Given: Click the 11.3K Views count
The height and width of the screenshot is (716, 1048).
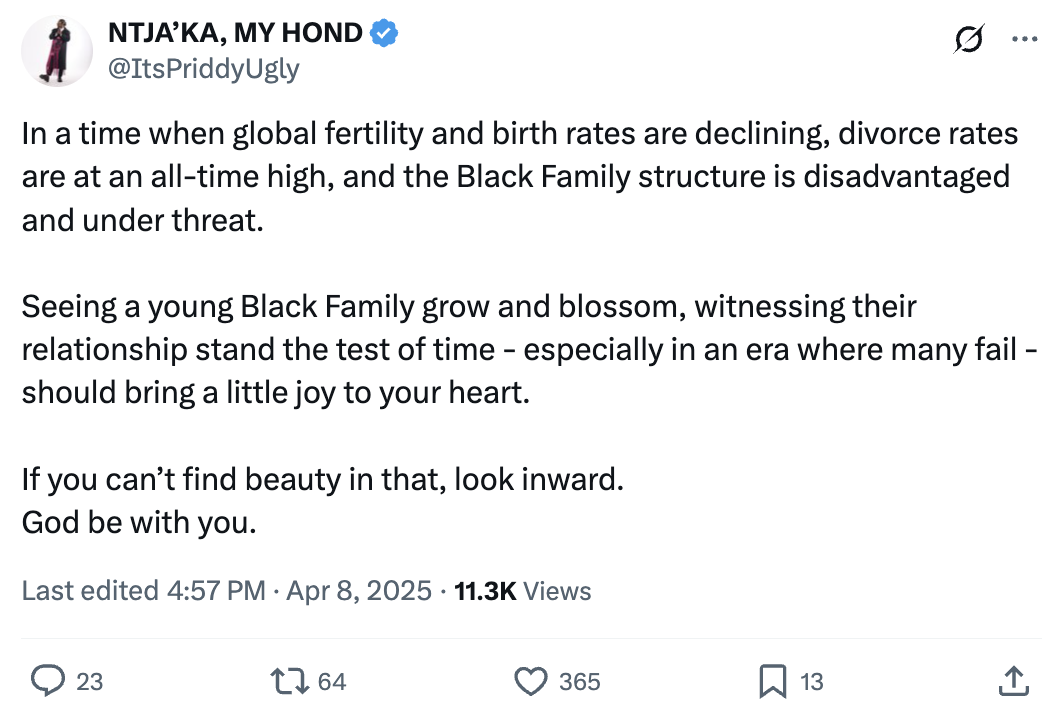Looking at the screenshot, I should pyautogui.click(x=523, y=591).
